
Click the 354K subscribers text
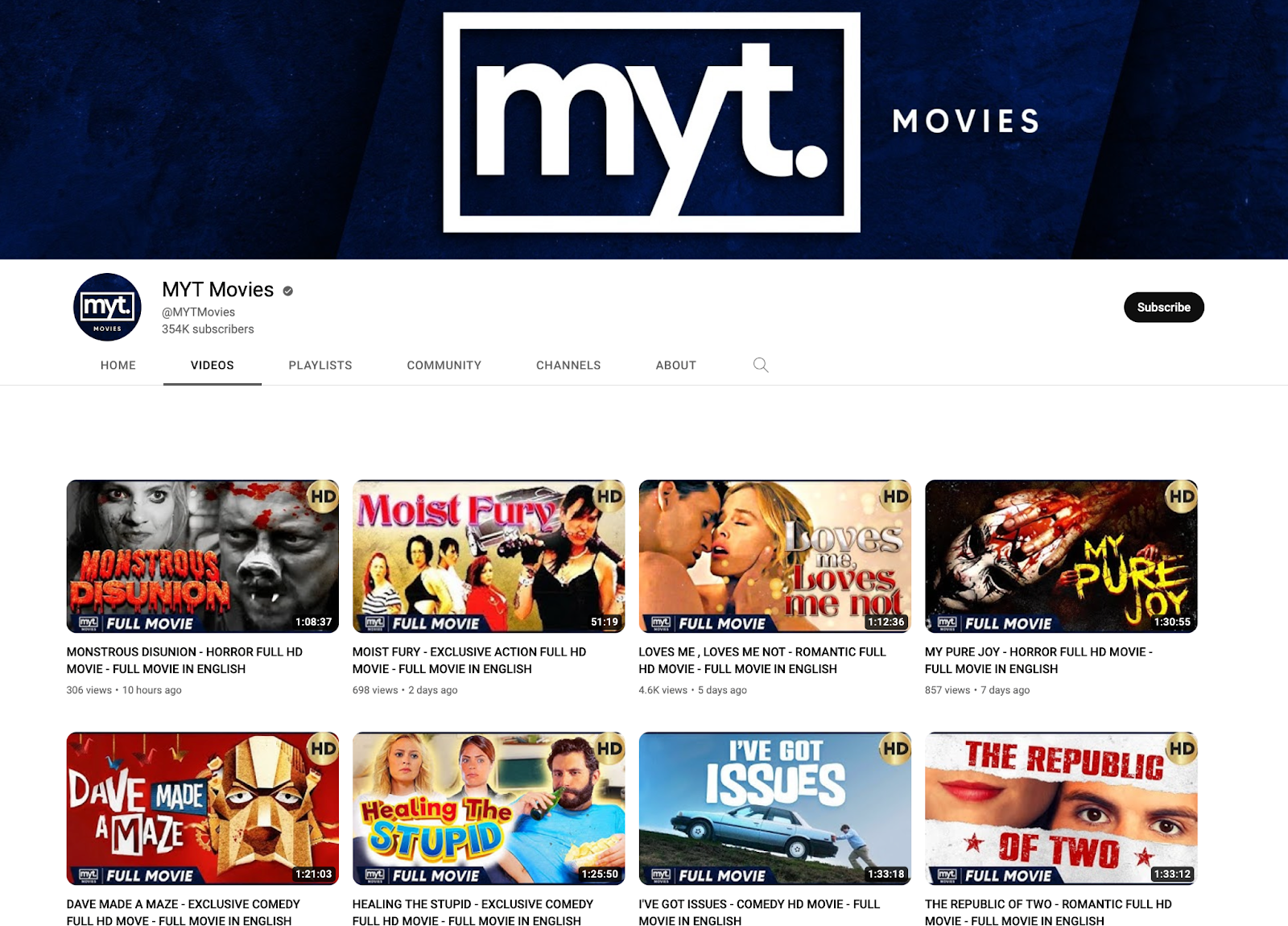(208, 329)
